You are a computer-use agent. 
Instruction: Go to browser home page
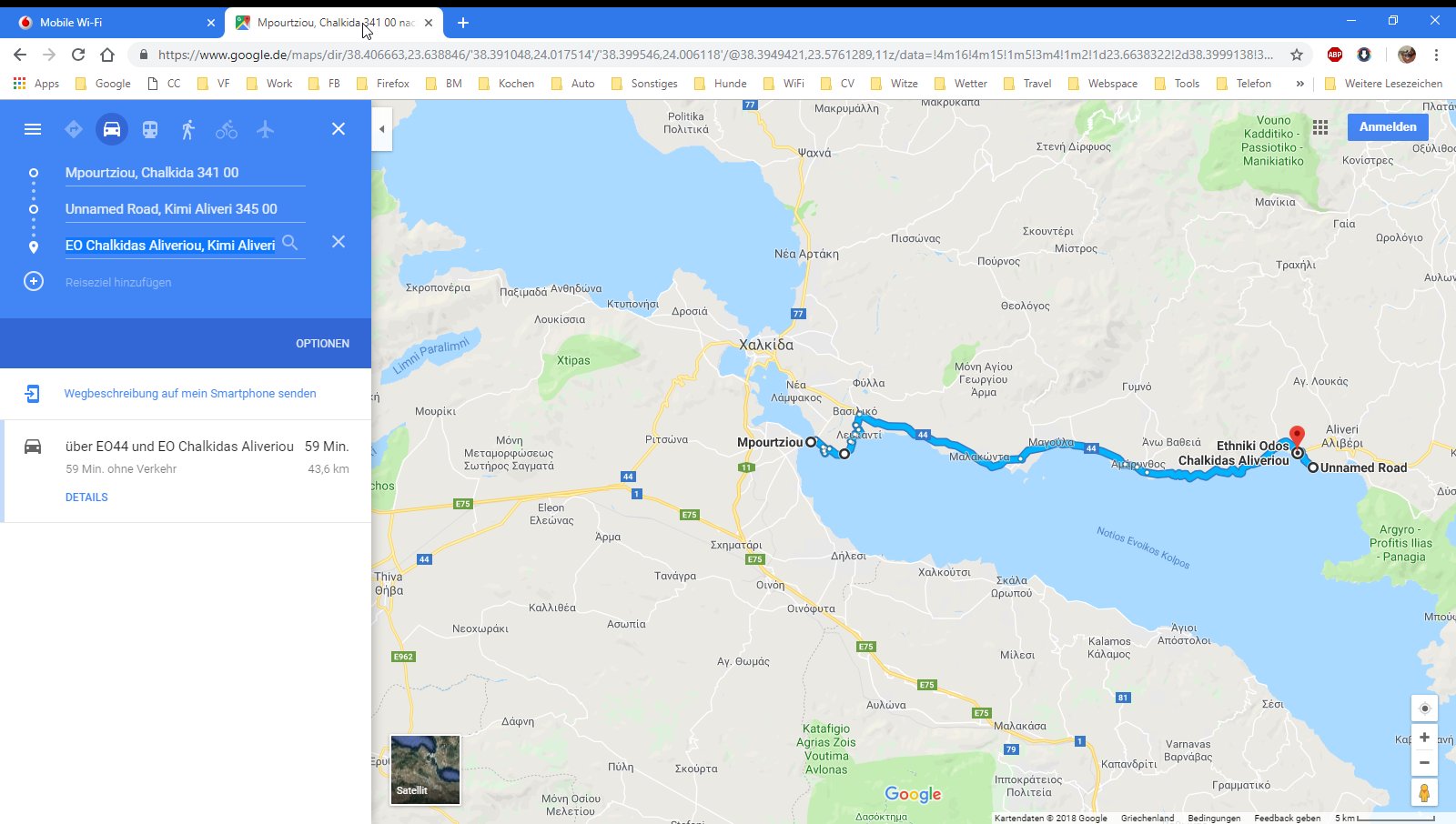point(107,55)
